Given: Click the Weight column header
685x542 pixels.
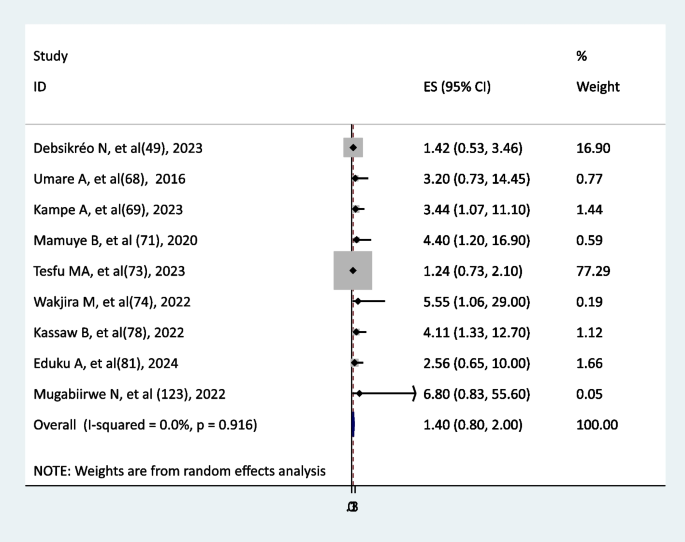Looking at the screenshot, I should point(598,87).
